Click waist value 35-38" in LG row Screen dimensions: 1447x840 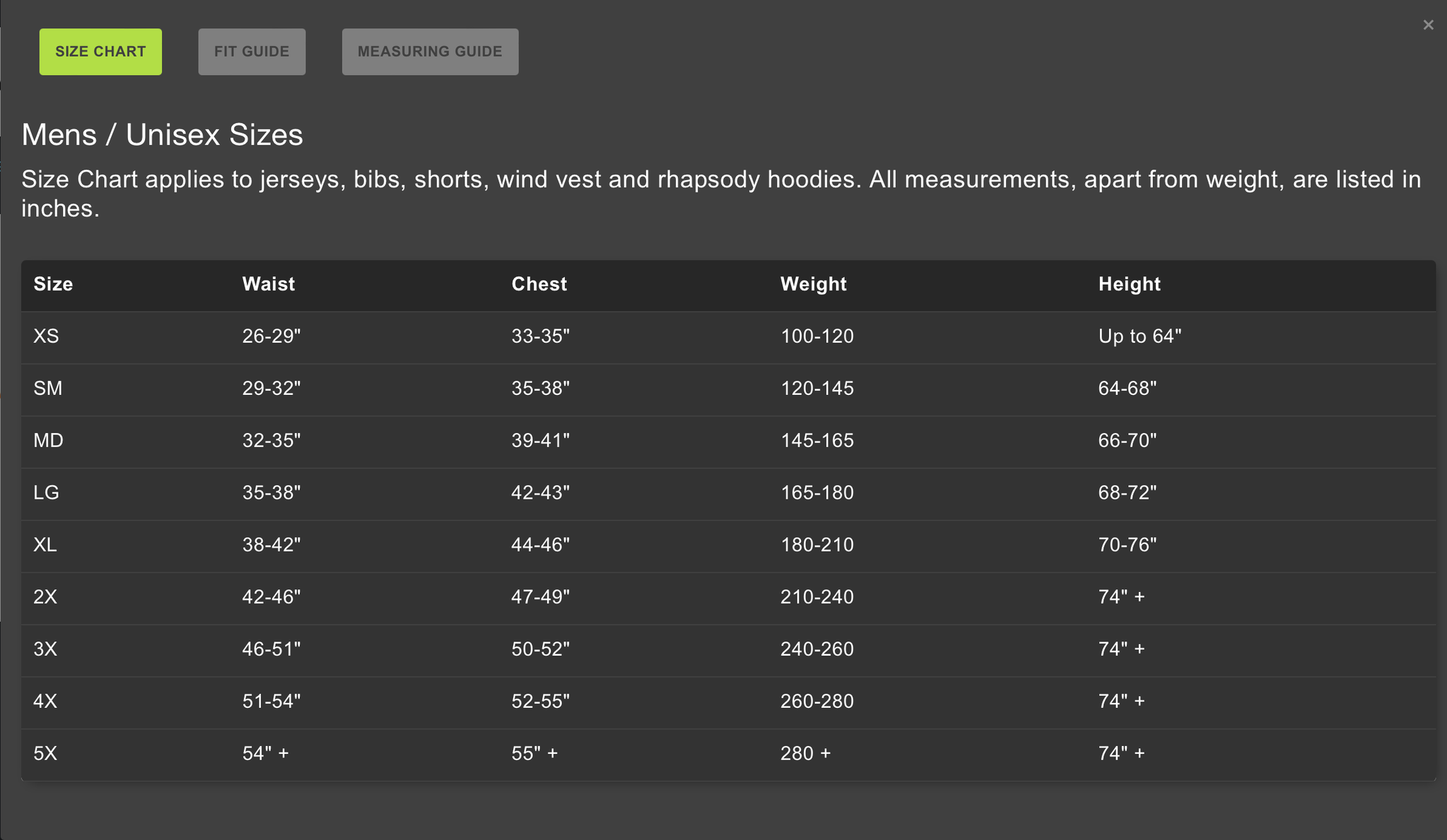point(271,493)
